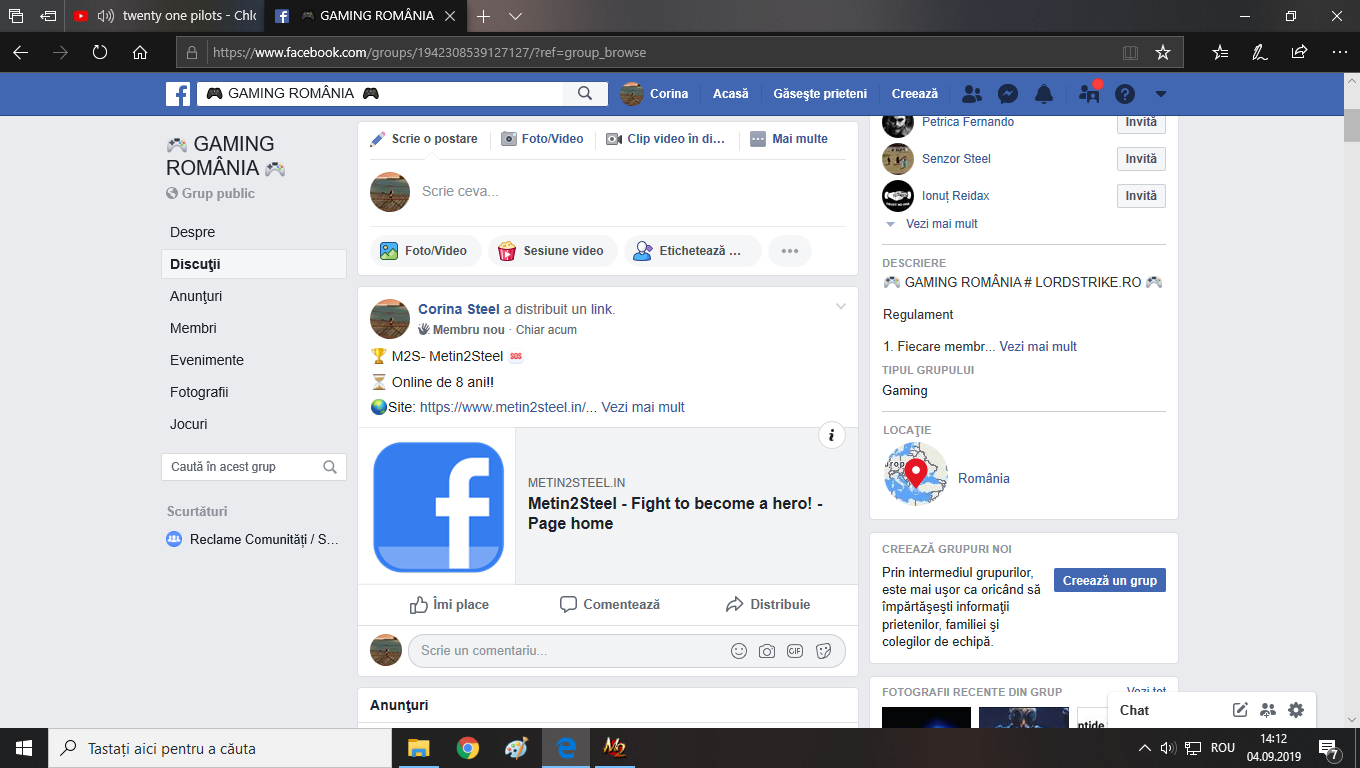Select Foto/Video tab in composer

[x=542, y=139]
